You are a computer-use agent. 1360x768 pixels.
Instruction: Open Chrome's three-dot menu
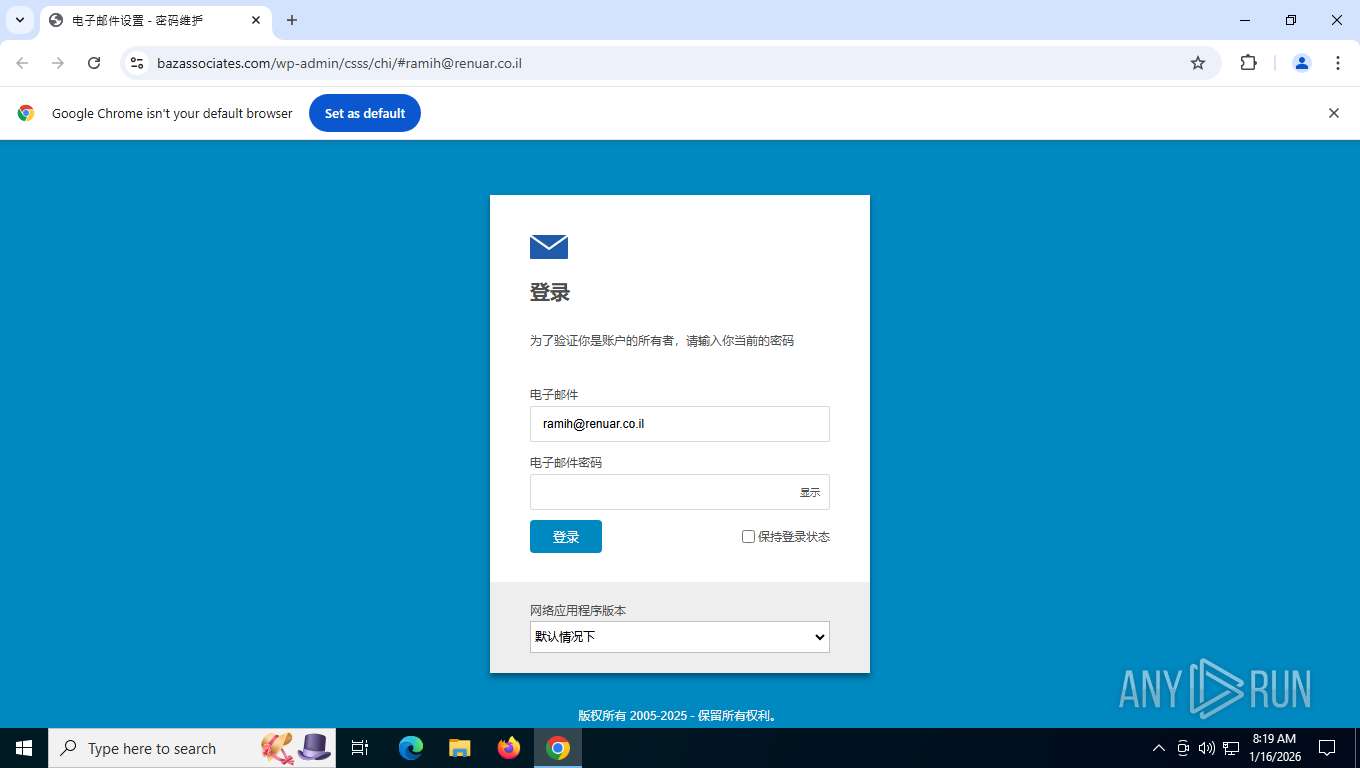[x=1338, y=63]
